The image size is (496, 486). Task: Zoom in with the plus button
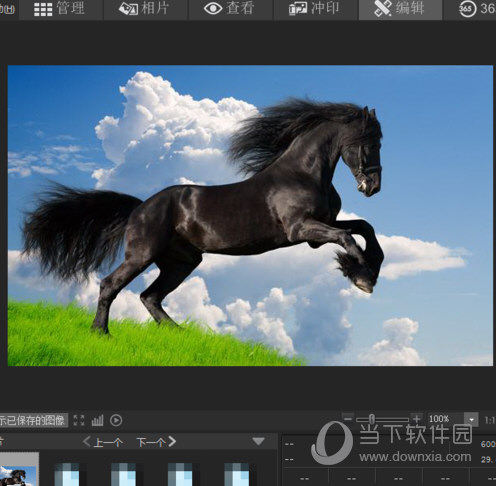[416, 419]
